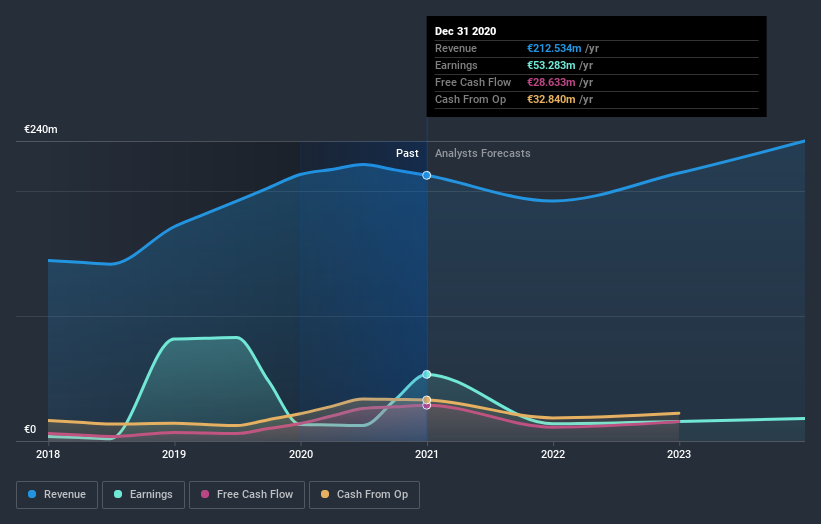Click the Earnings row label in the tooltip
Viewport: 821px width, 524px height.
tap(456, 65)
